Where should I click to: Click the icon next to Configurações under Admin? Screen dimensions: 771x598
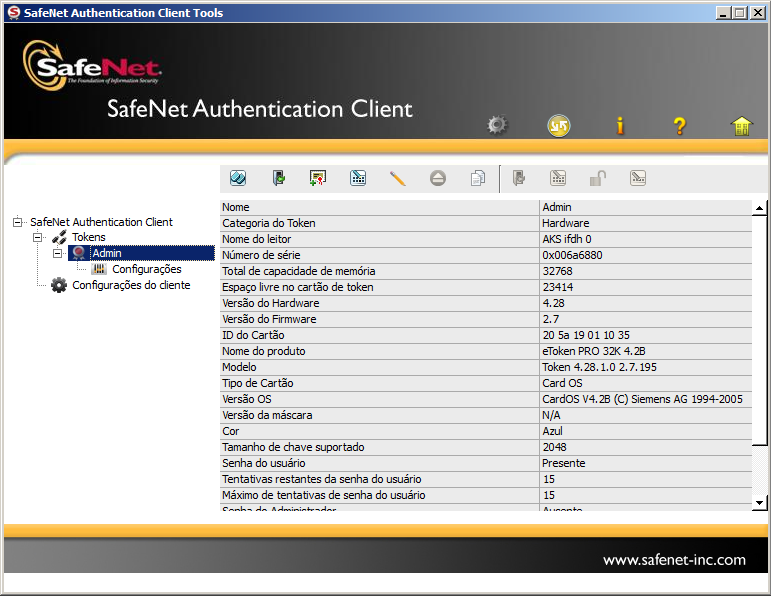coord(99,269)
